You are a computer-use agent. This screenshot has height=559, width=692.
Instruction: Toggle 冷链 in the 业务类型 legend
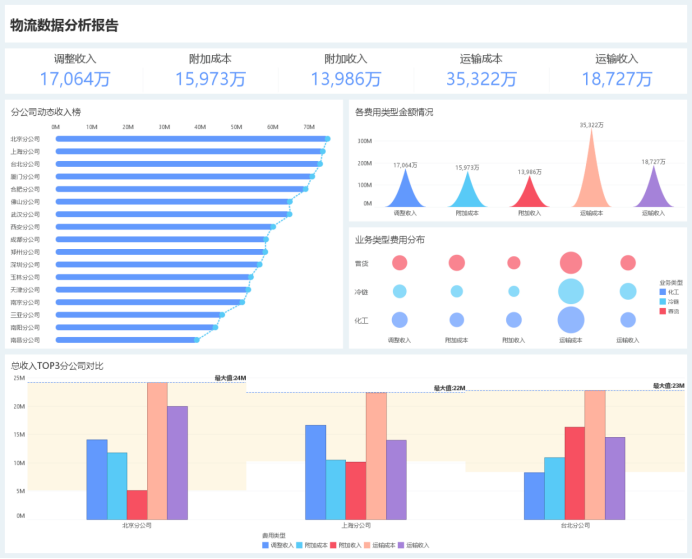pos(669,301)
